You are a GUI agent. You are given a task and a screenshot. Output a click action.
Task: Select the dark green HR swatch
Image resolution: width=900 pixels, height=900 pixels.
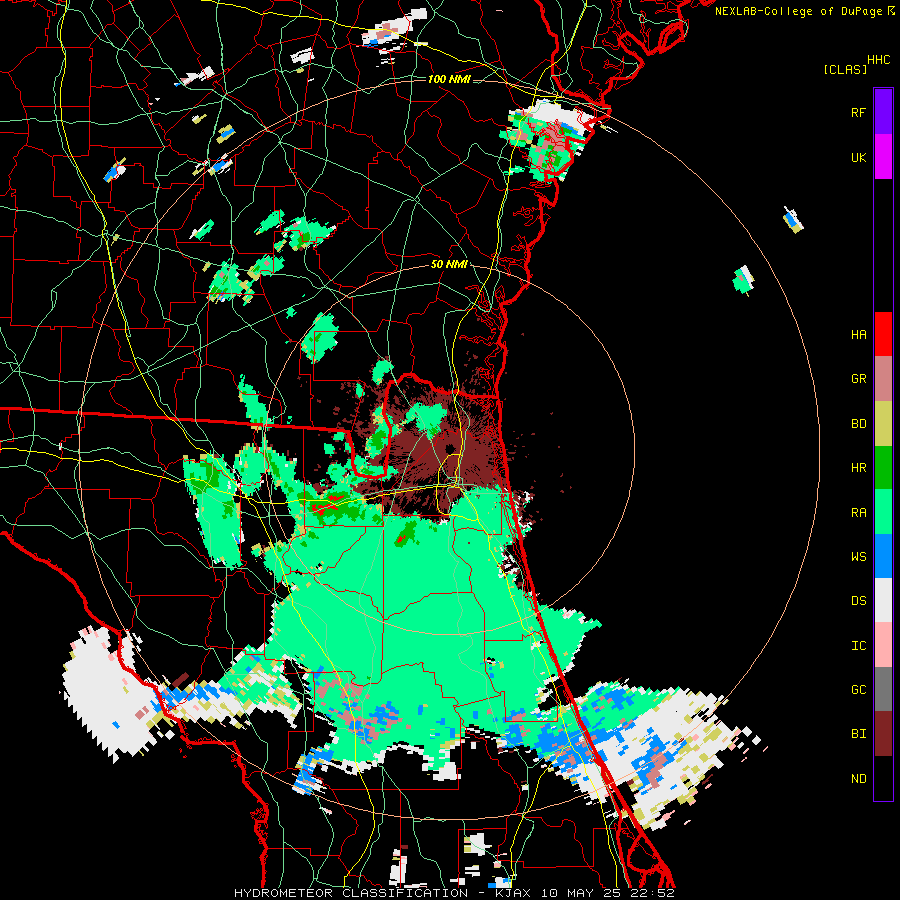click(883, 467)
